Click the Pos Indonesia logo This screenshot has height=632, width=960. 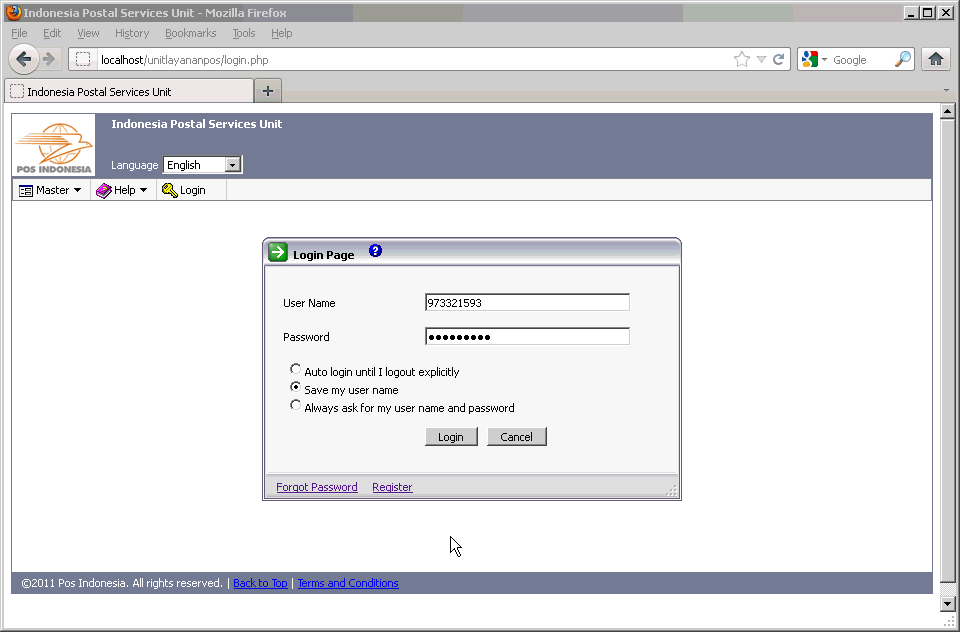point(54,146)
